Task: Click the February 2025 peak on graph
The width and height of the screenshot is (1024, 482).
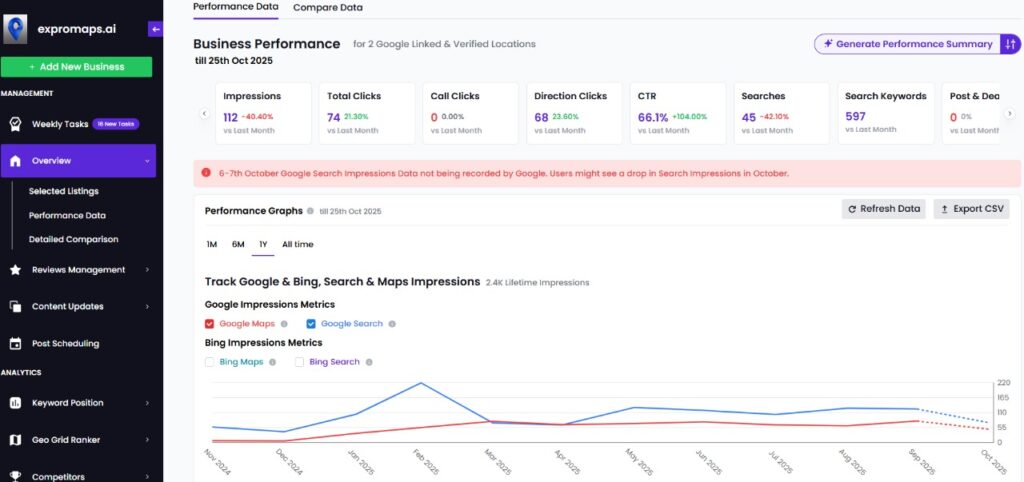Action: tap(422, 383)
